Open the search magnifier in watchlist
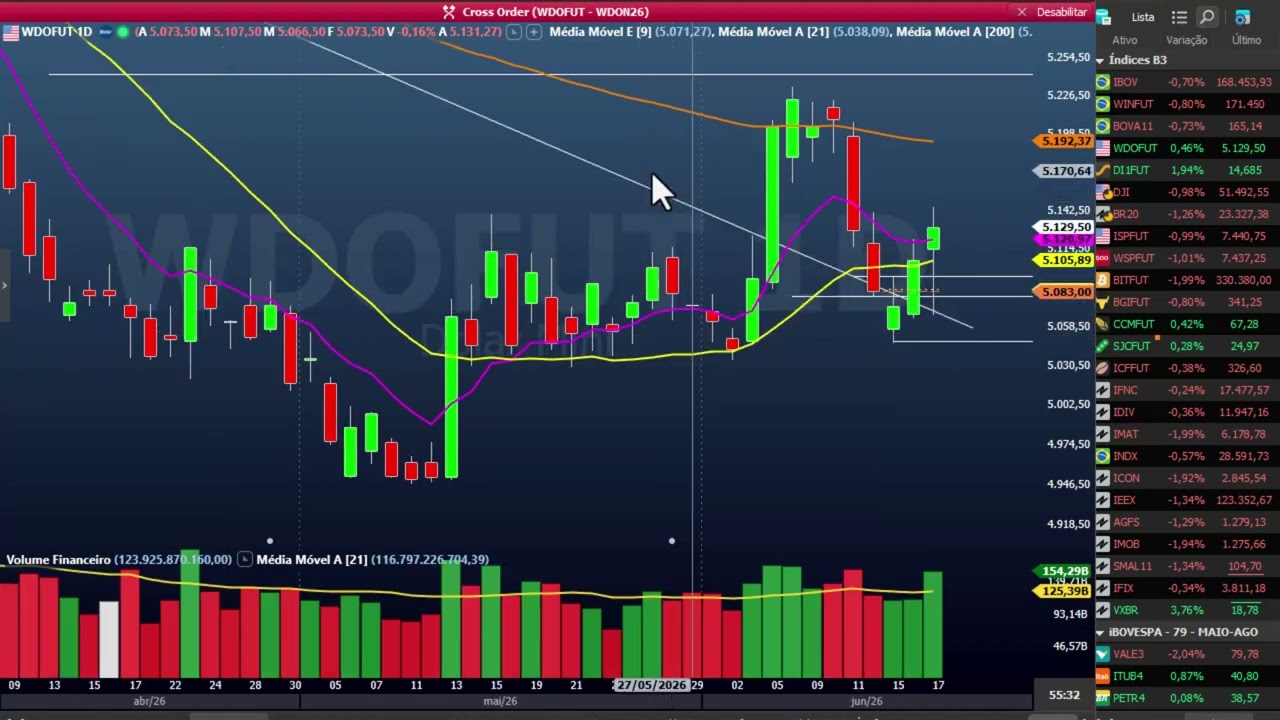 [x=1208, y=17]
